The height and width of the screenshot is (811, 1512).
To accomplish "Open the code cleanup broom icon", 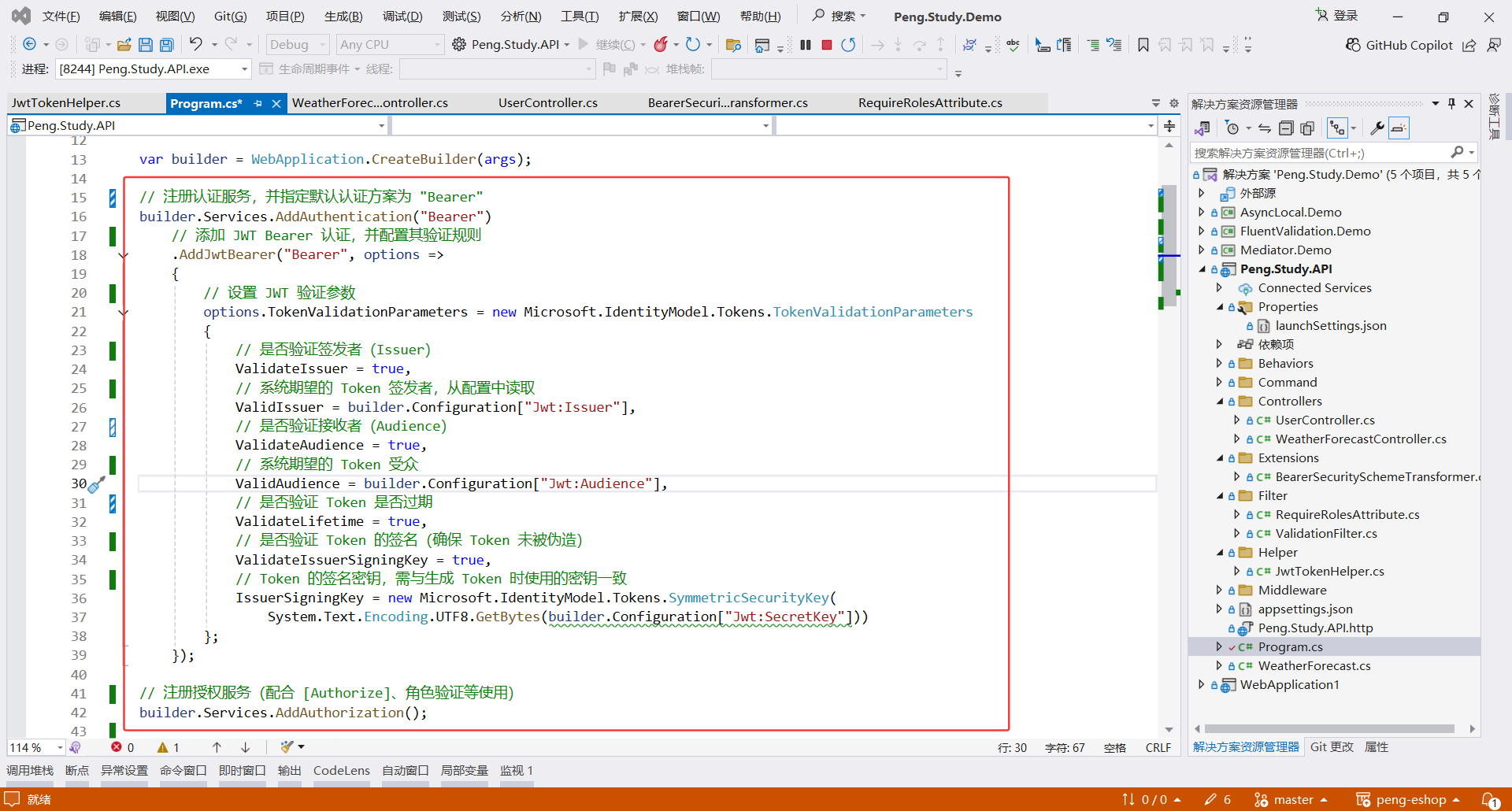I will [287, 747].
